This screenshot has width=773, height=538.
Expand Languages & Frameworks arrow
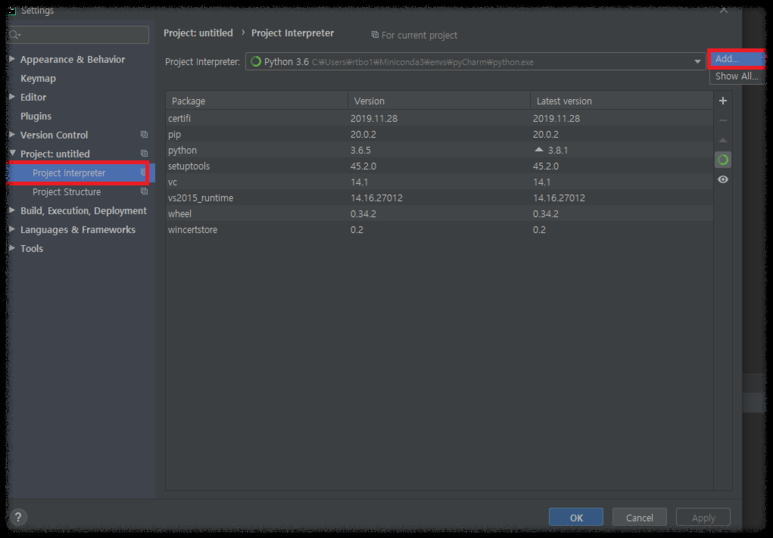point(12,229)
